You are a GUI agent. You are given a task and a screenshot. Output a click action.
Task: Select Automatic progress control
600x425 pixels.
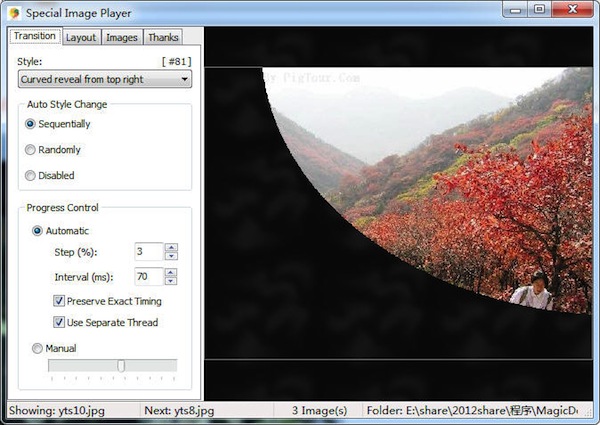[x=38, y=231]
